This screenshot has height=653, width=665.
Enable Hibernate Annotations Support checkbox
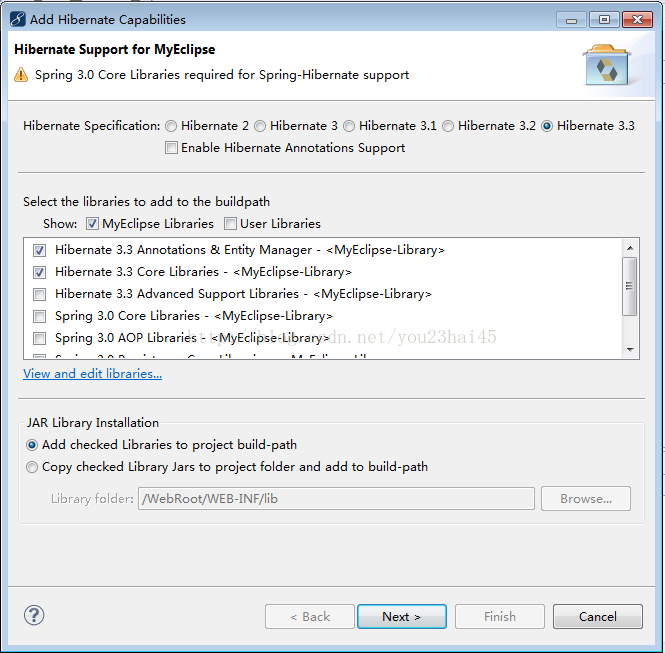pyautogui.click(x=171, y=148)
